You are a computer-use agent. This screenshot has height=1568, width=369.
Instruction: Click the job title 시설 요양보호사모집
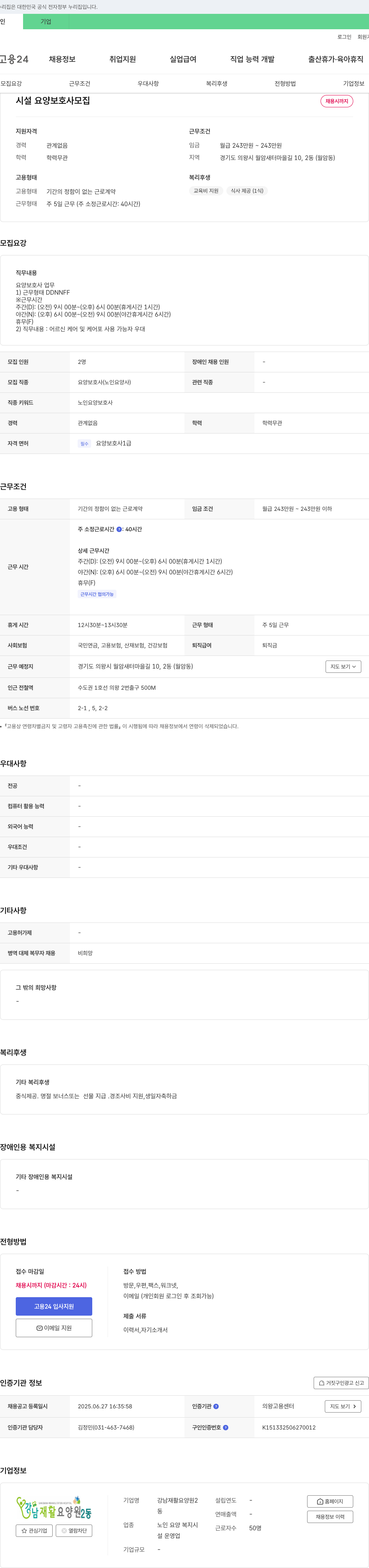[53, 100]
